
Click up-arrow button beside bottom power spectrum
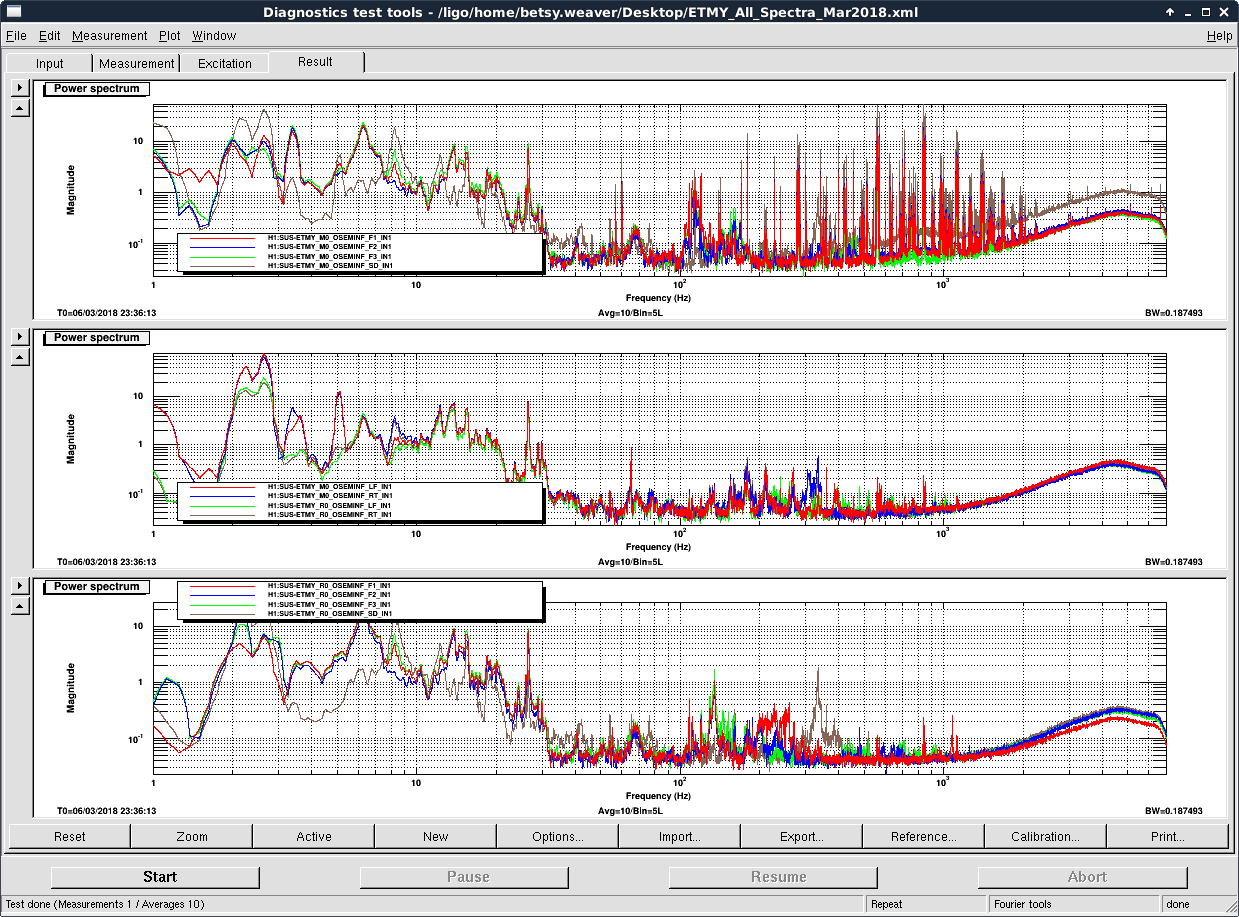20,605
